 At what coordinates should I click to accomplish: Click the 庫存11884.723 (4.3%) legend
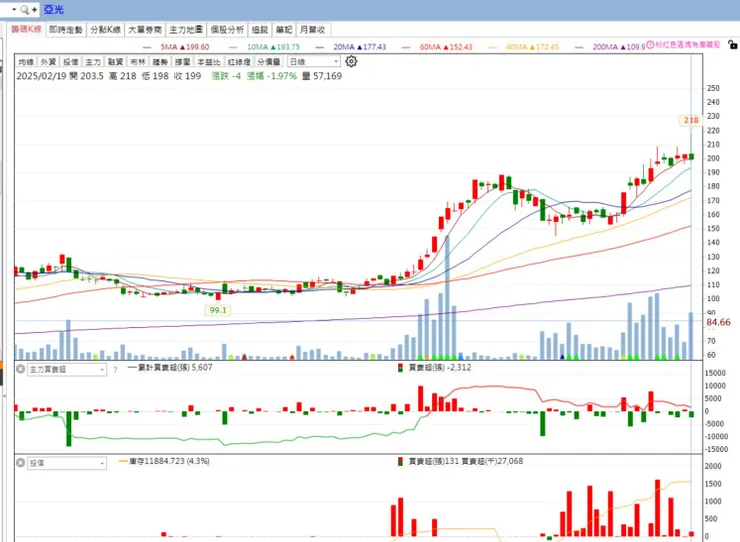(165, 461)
